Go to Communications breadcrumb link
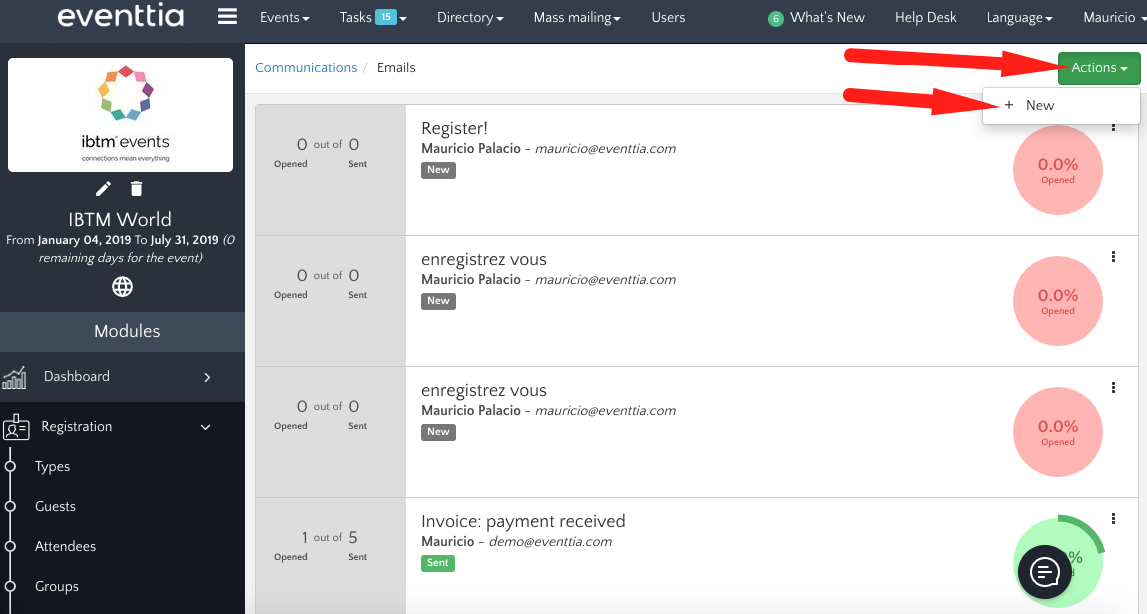Screen dimensions: 1147x614 point(306,68)
